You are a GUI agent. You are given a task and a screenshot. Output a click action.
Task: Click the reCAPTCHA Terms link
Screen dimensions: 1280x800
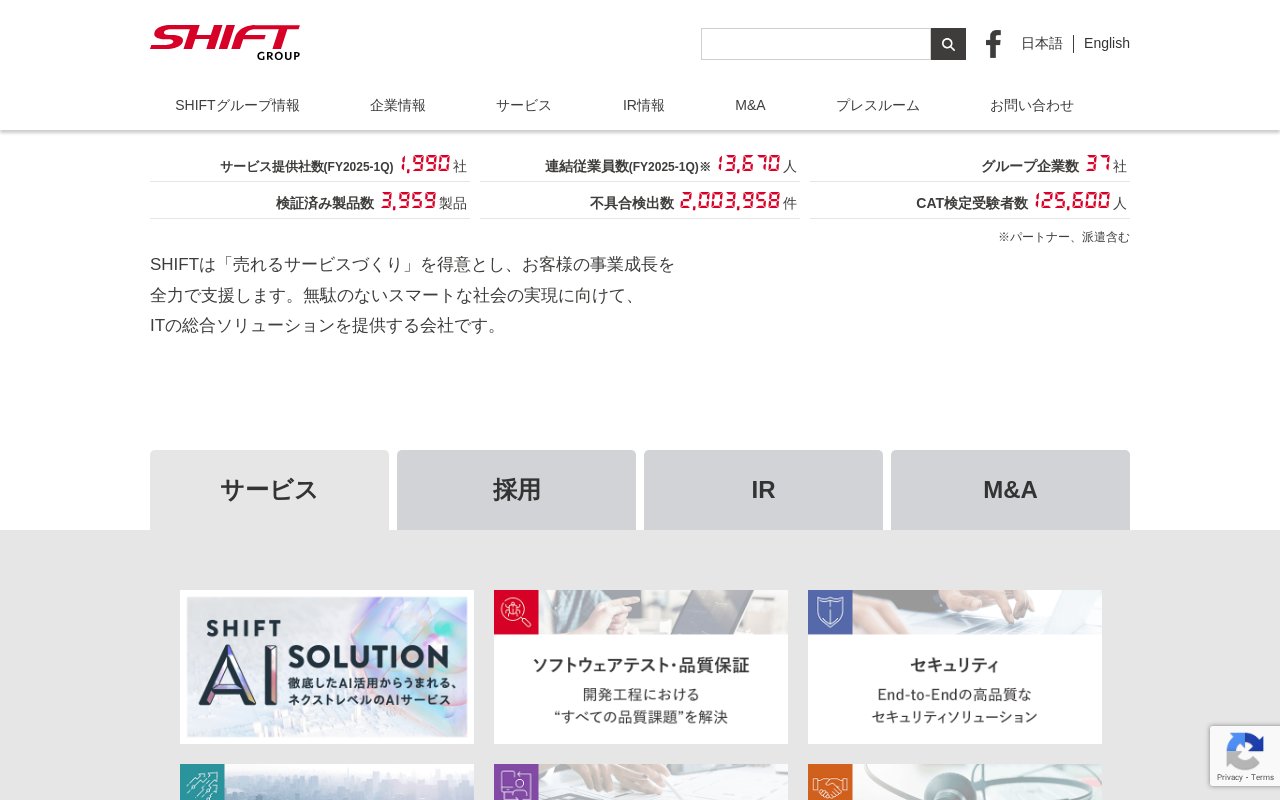click(1263, 777)
